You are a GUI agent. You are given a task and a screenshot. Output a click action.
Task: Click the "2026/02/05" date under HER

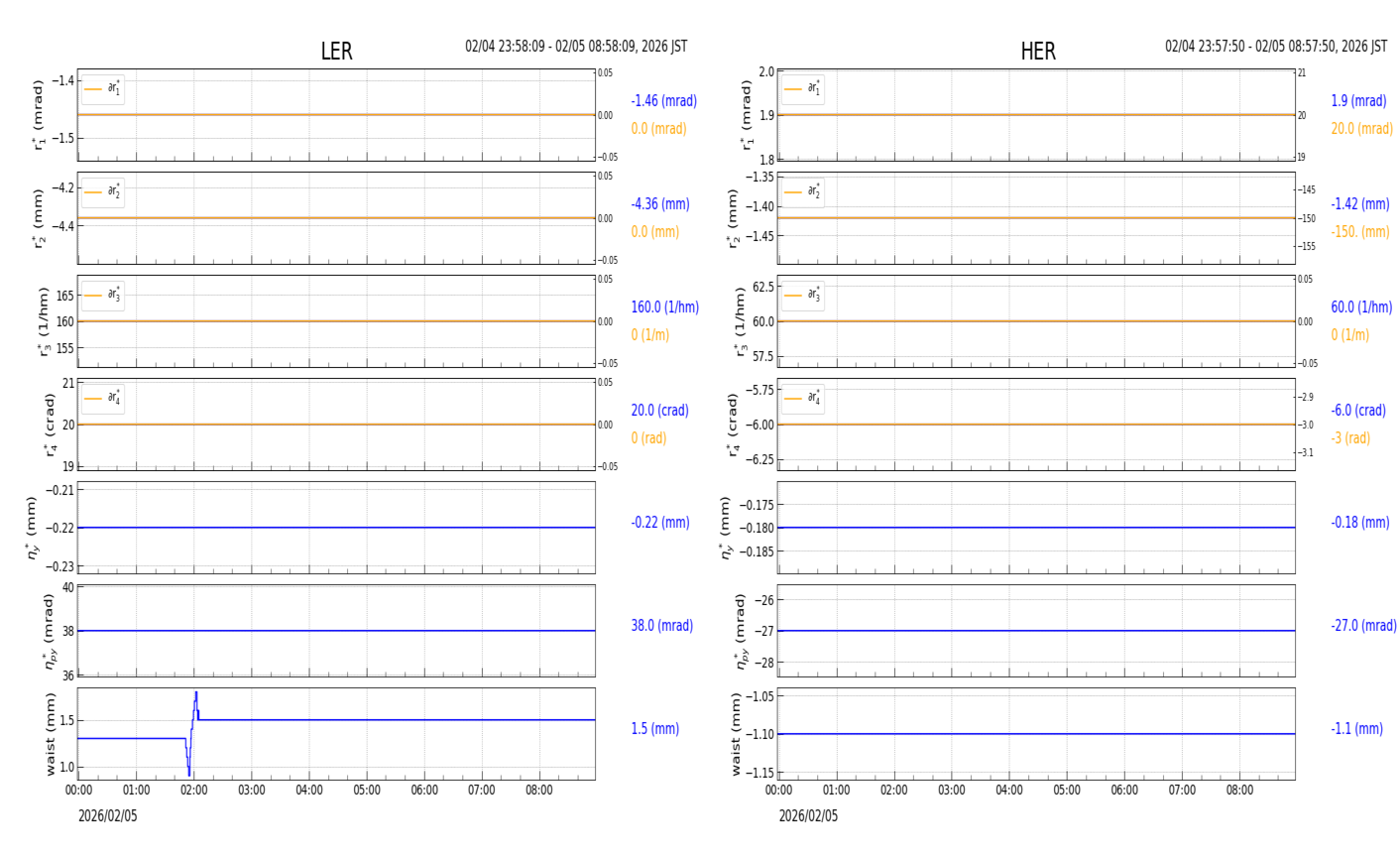pos(808,816)
